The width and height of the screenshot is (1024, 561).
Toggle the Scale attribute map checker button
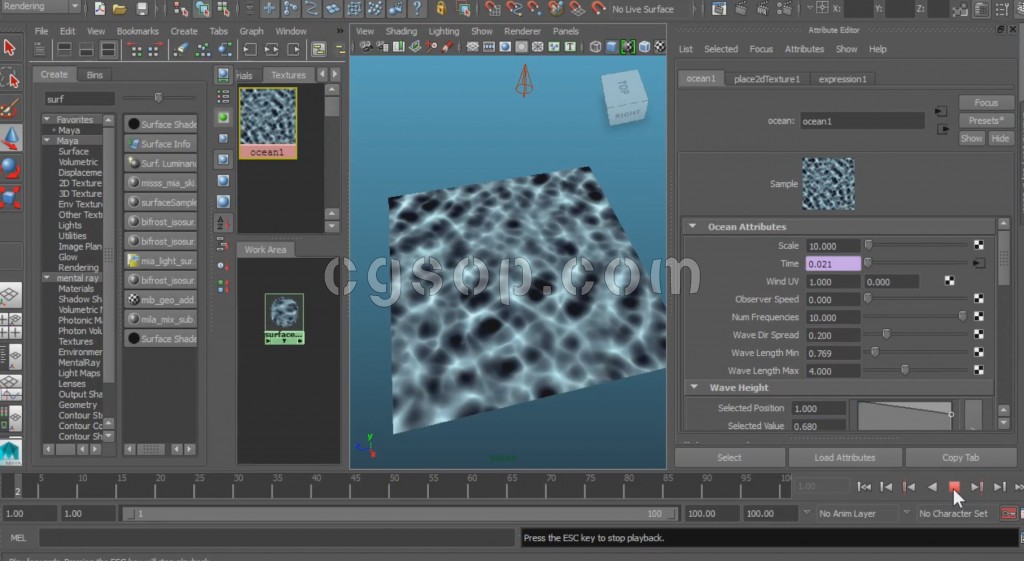pyautogui.click(x=978, y=245)
